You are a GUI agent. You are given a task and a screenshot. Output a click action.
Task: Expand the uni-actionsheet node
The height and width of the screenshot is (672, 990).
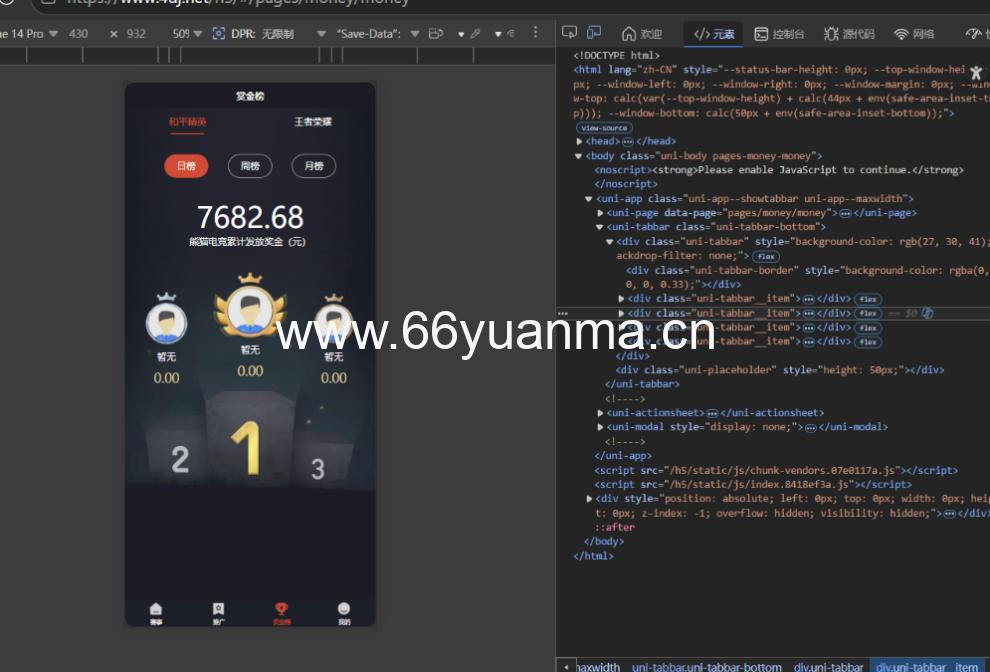coord(600,413)
